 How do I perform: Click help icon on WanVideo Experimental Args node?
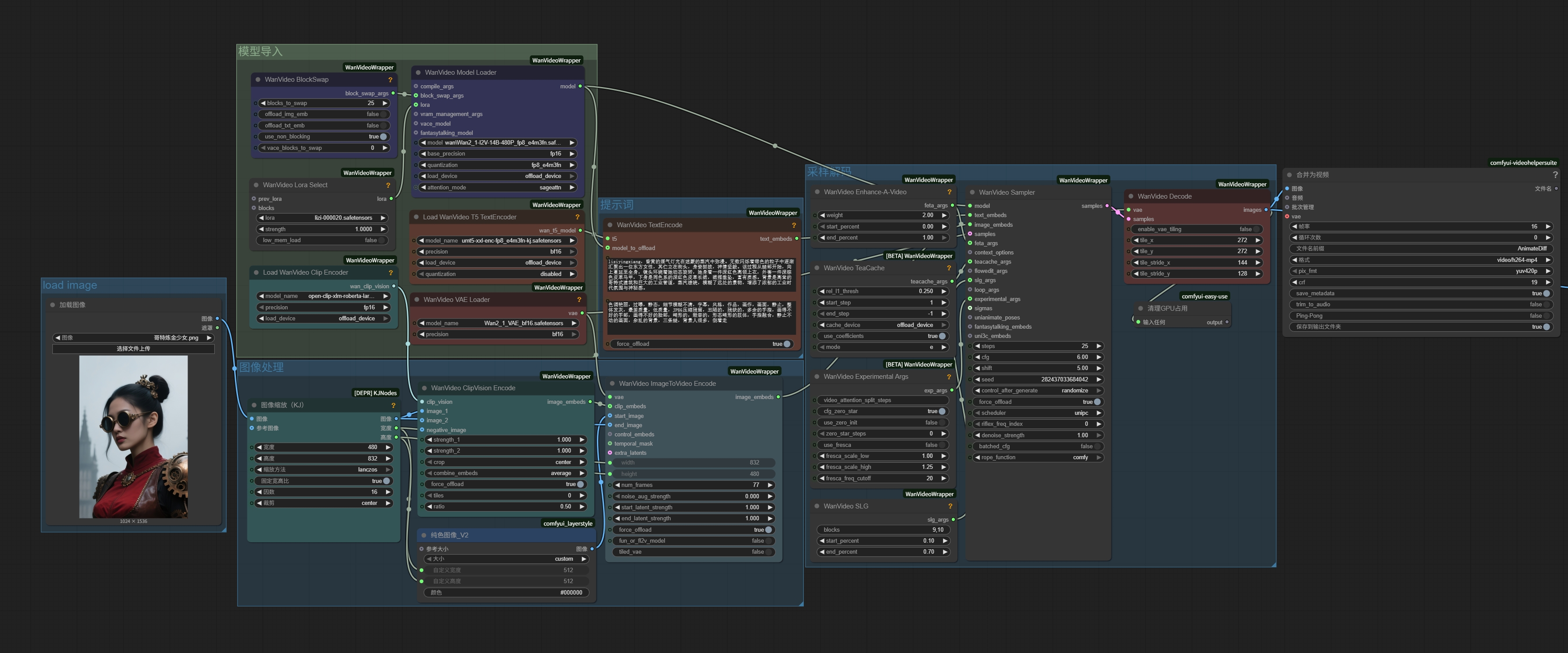click(x=948, y=377)
